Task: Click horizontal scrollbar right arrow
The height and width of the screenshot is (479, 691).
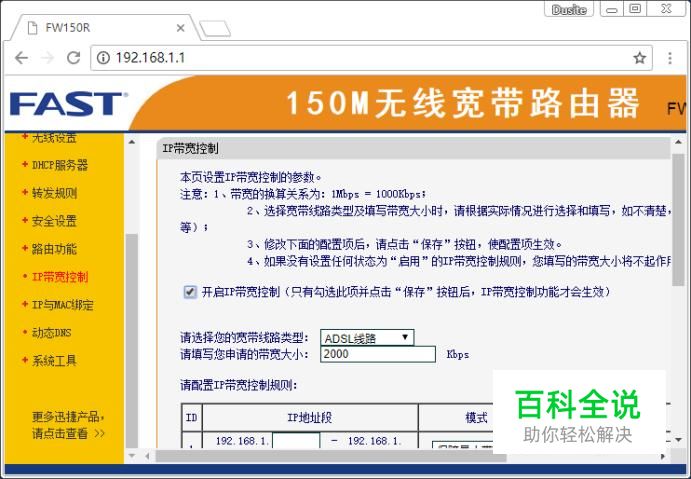Action: coord(663,457)
